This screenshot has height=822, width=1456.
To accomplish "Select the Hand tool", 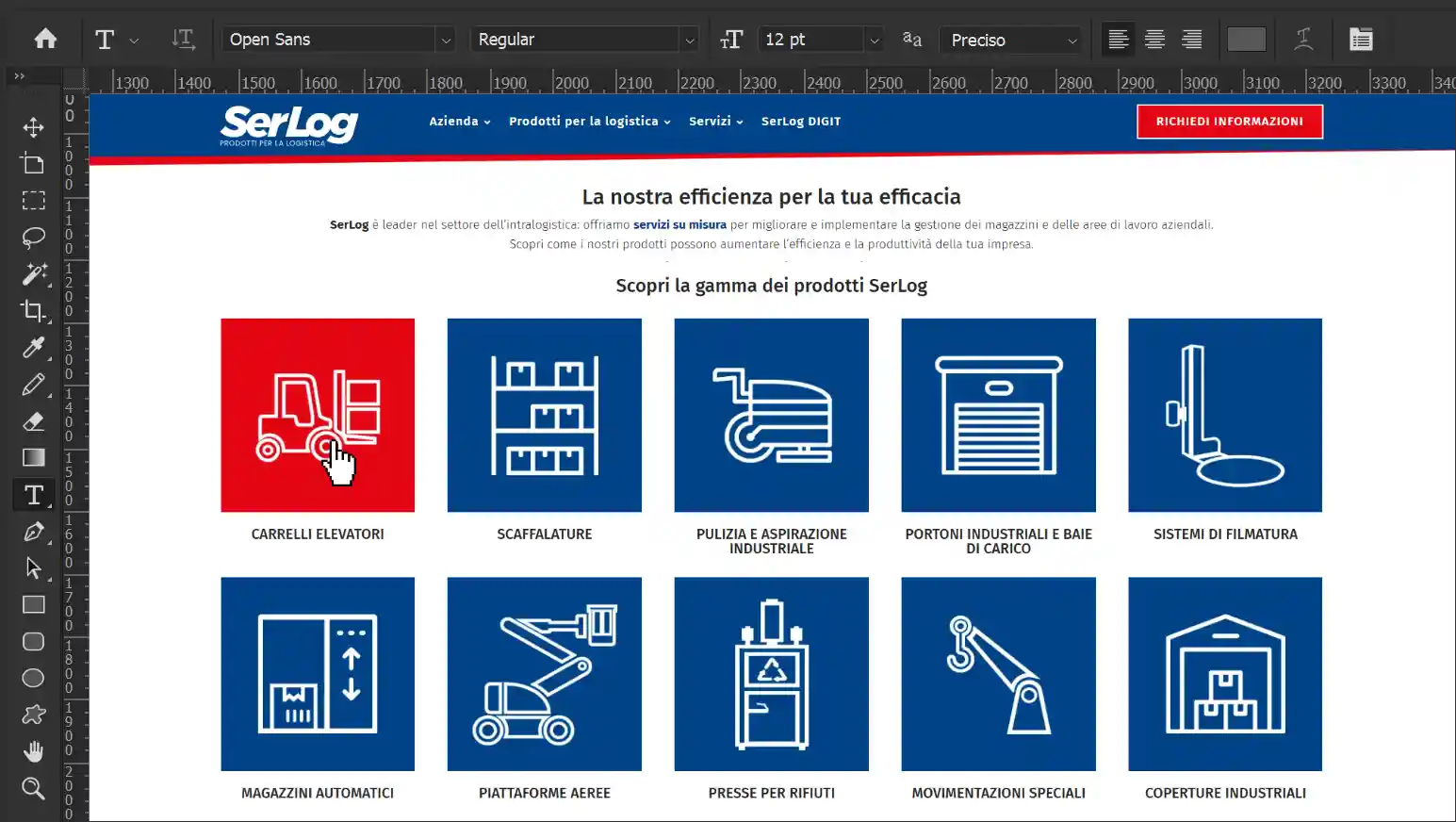I will pyautogui.click(x=33, y=751).
